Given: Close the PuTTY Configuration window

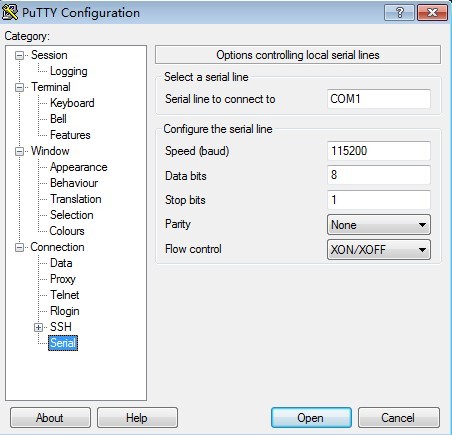Looking at the screenshot, I should 432,12.
